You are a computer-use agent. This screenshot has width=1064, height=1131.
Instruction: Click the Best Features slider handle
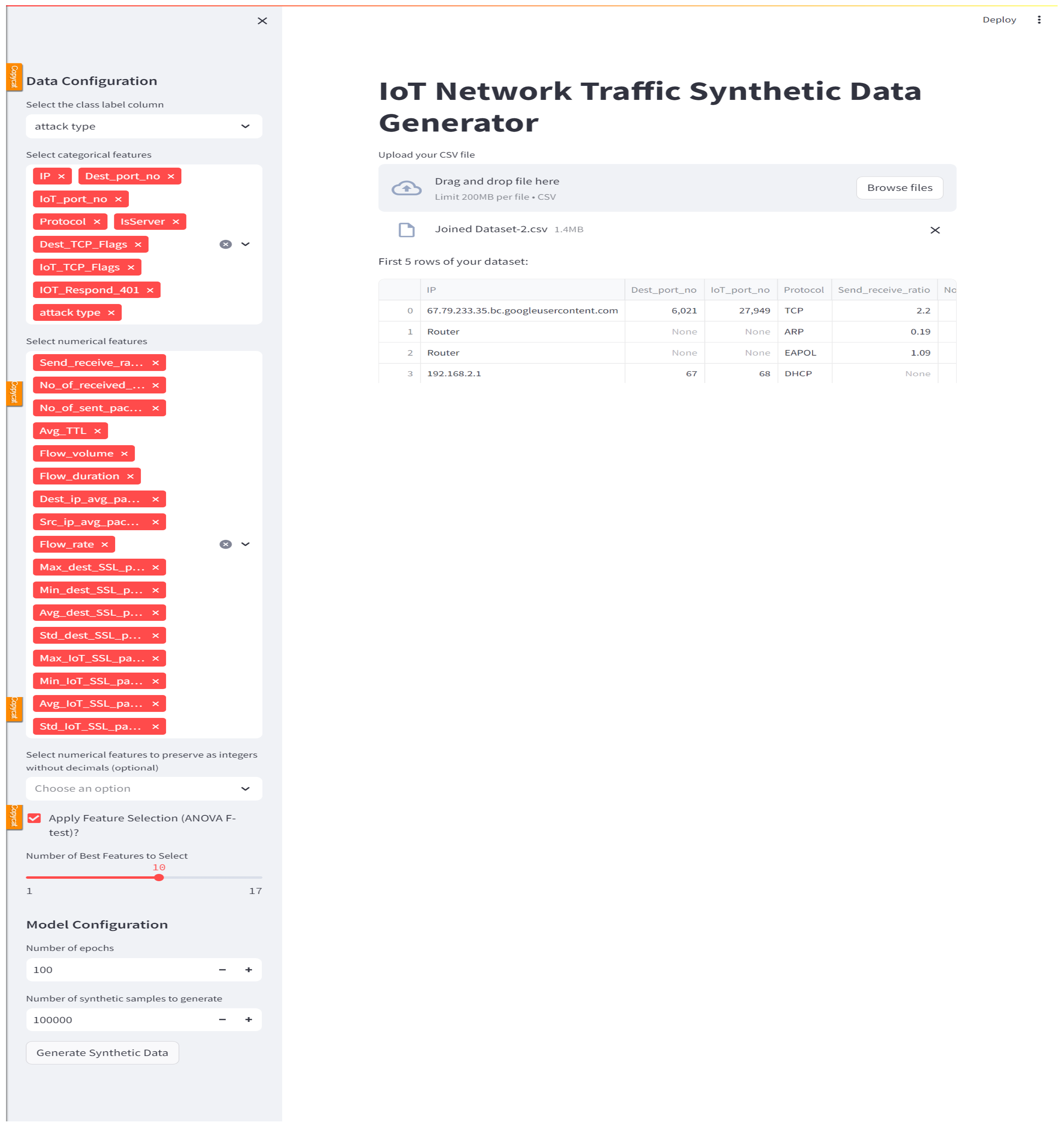tap(159, 878)
